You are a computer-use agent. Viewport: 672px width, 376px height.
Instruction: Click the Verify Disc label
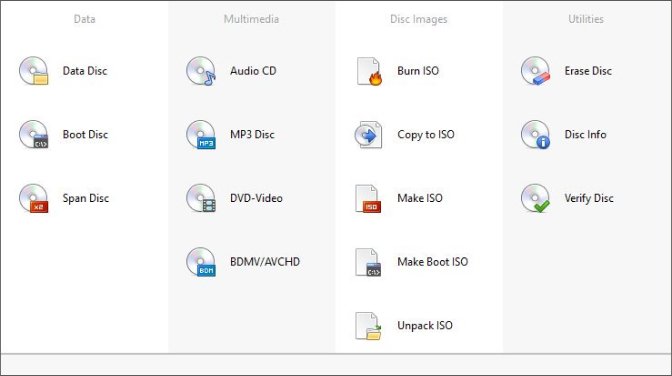coord(589,198)
